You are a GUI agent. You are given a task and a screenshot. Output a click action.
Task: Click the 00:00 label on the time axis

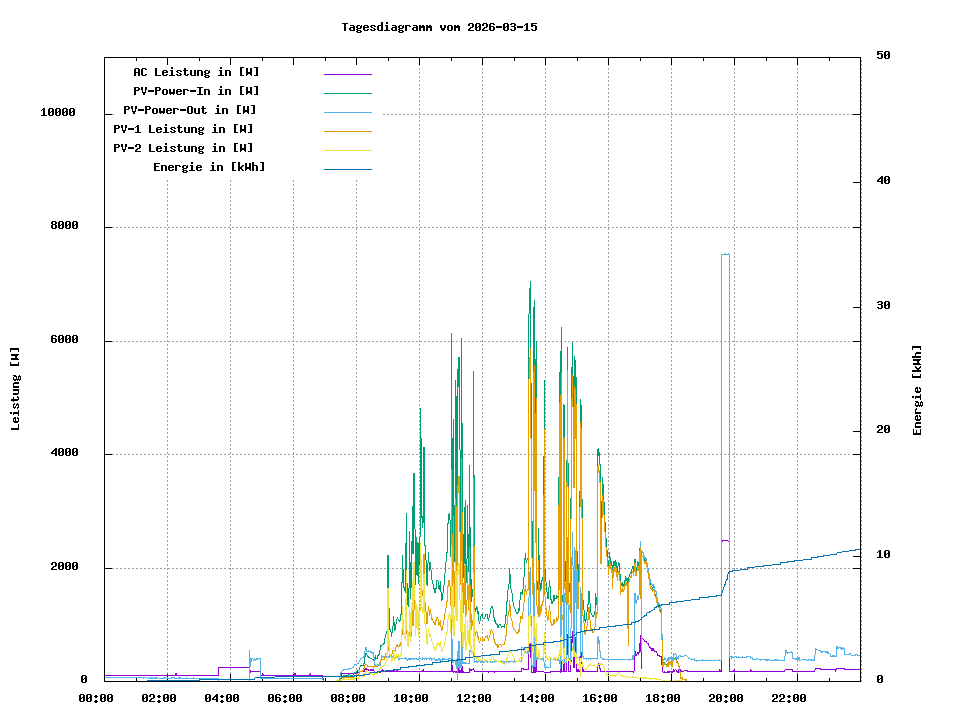[x=96, y=698]
